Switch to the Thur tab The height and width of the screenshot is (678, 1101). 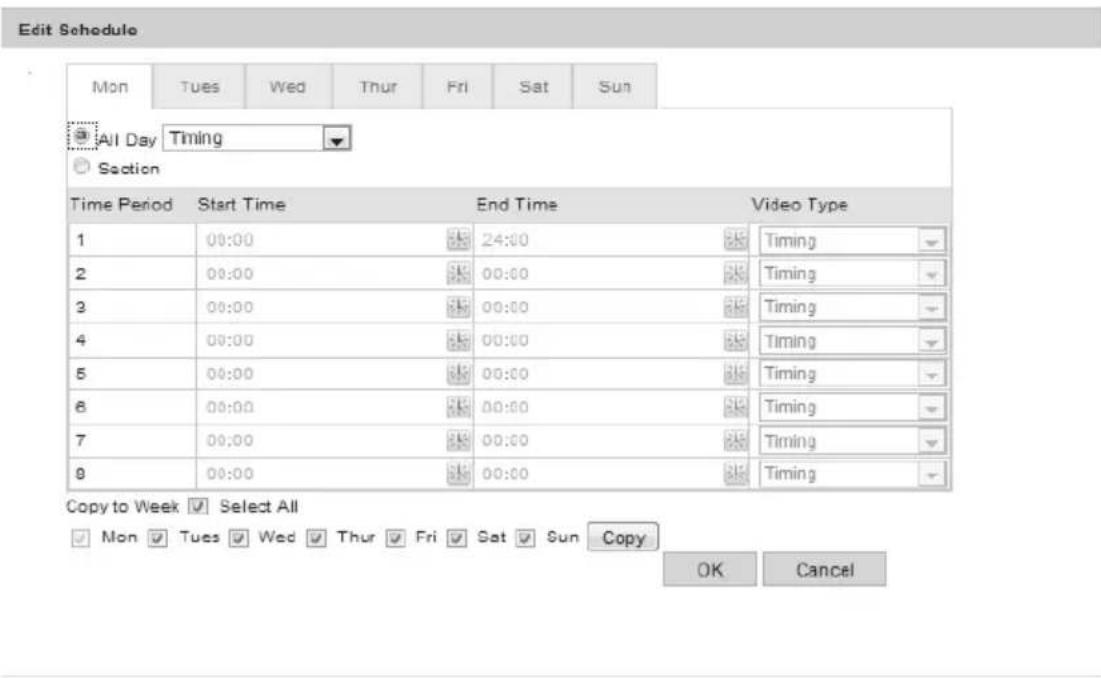click(378, 87)
